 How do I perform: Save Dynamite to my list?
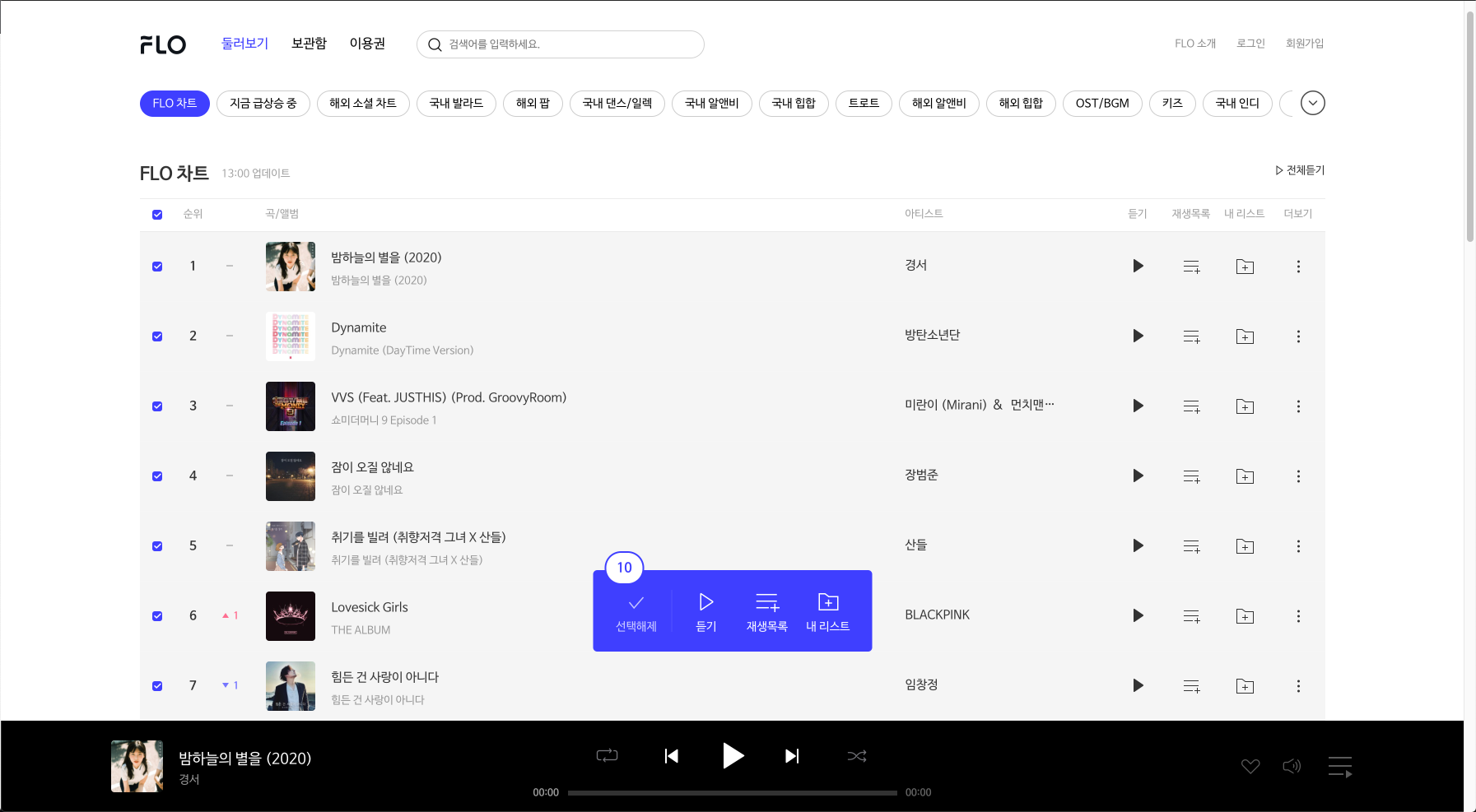pyautogui.click(x=1245, y=336)
